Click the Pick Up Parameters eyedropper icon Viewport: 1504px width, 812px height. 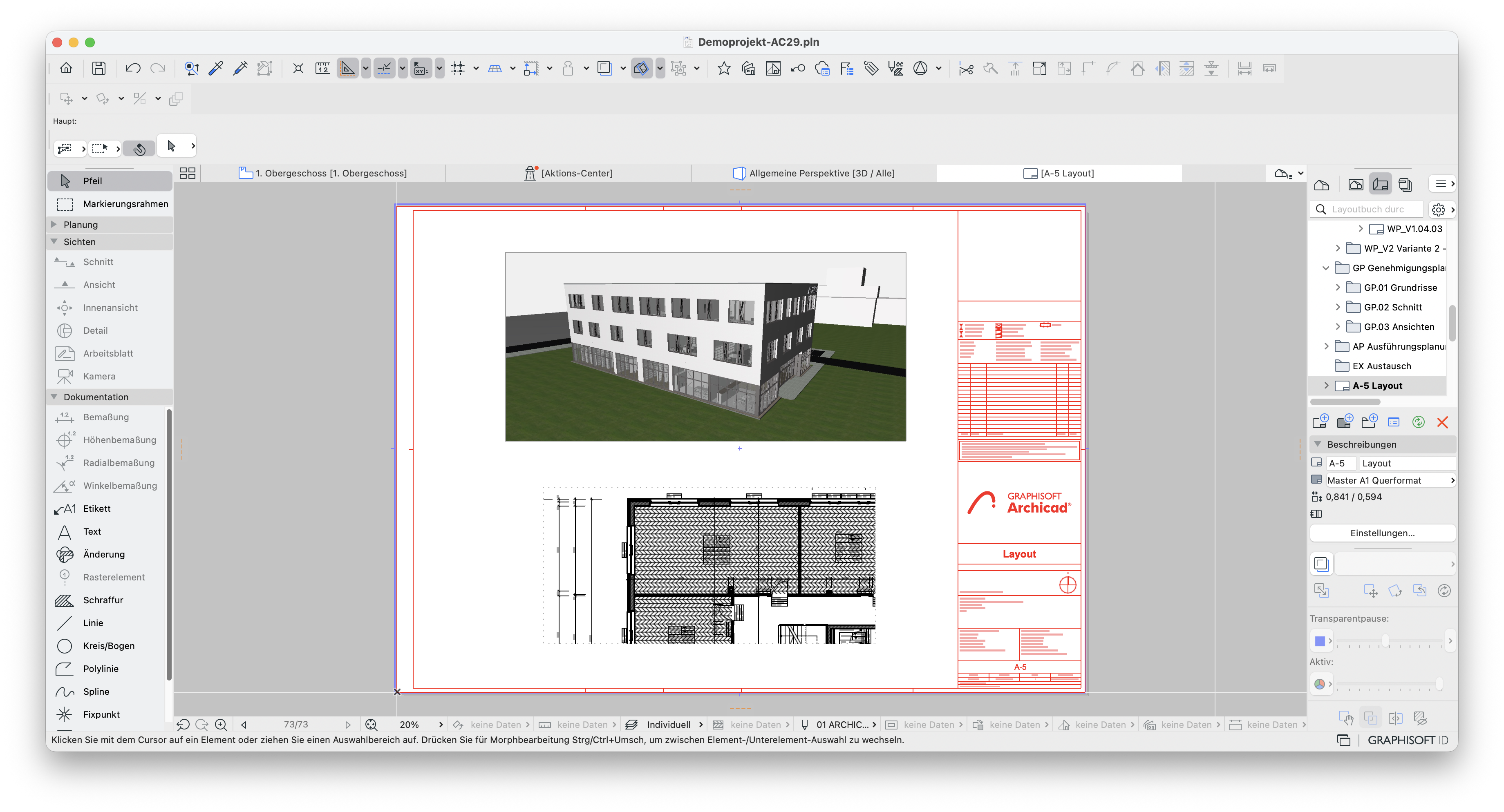(216, 68)
